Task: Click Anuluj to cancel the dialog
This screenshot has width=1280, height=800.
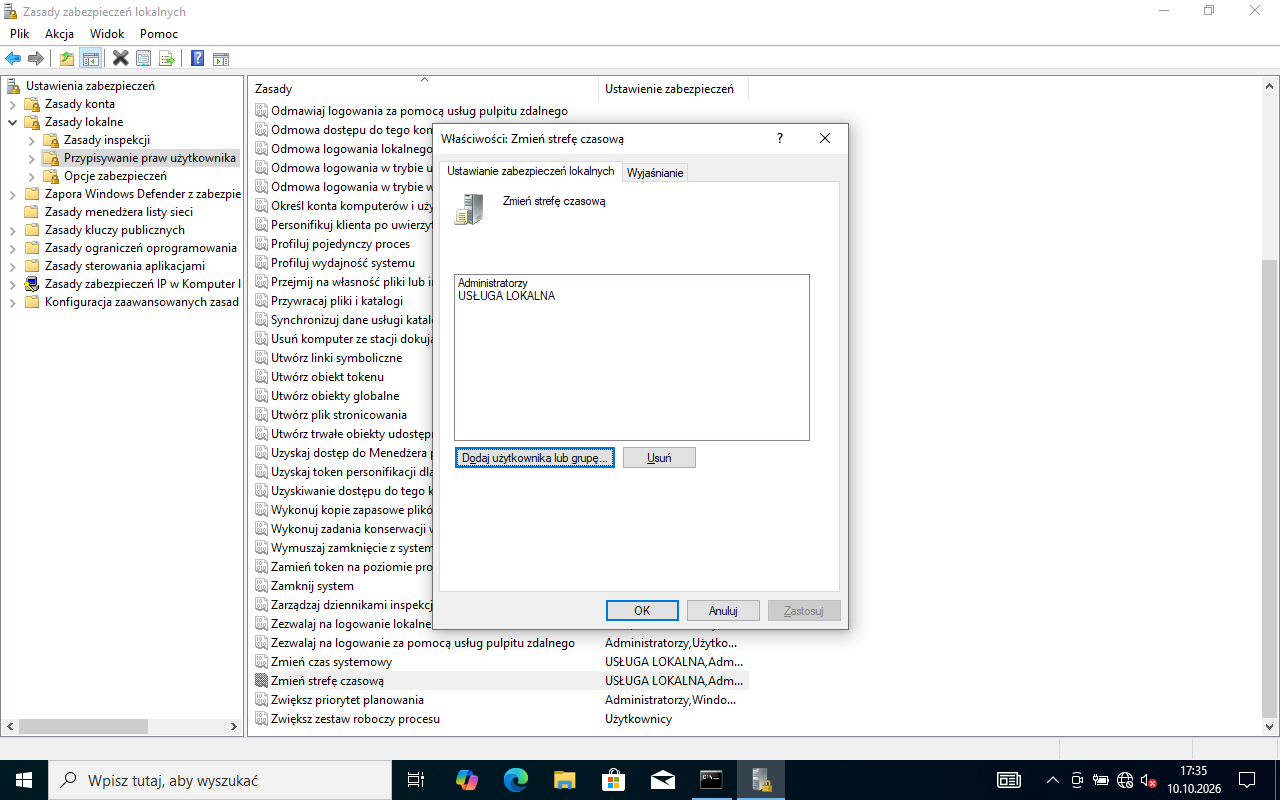Action: pos(723,610)
